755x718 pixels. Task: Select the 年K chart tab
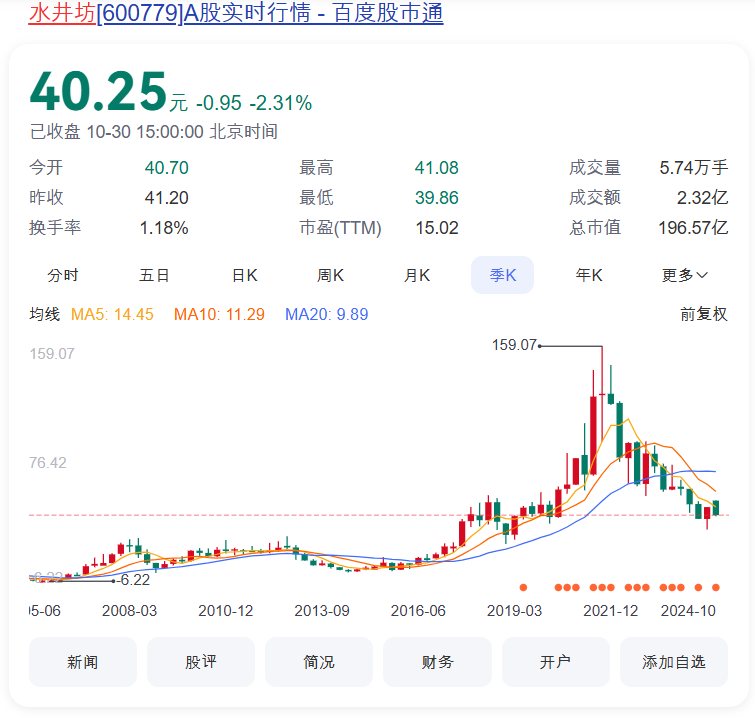(589, 275)
